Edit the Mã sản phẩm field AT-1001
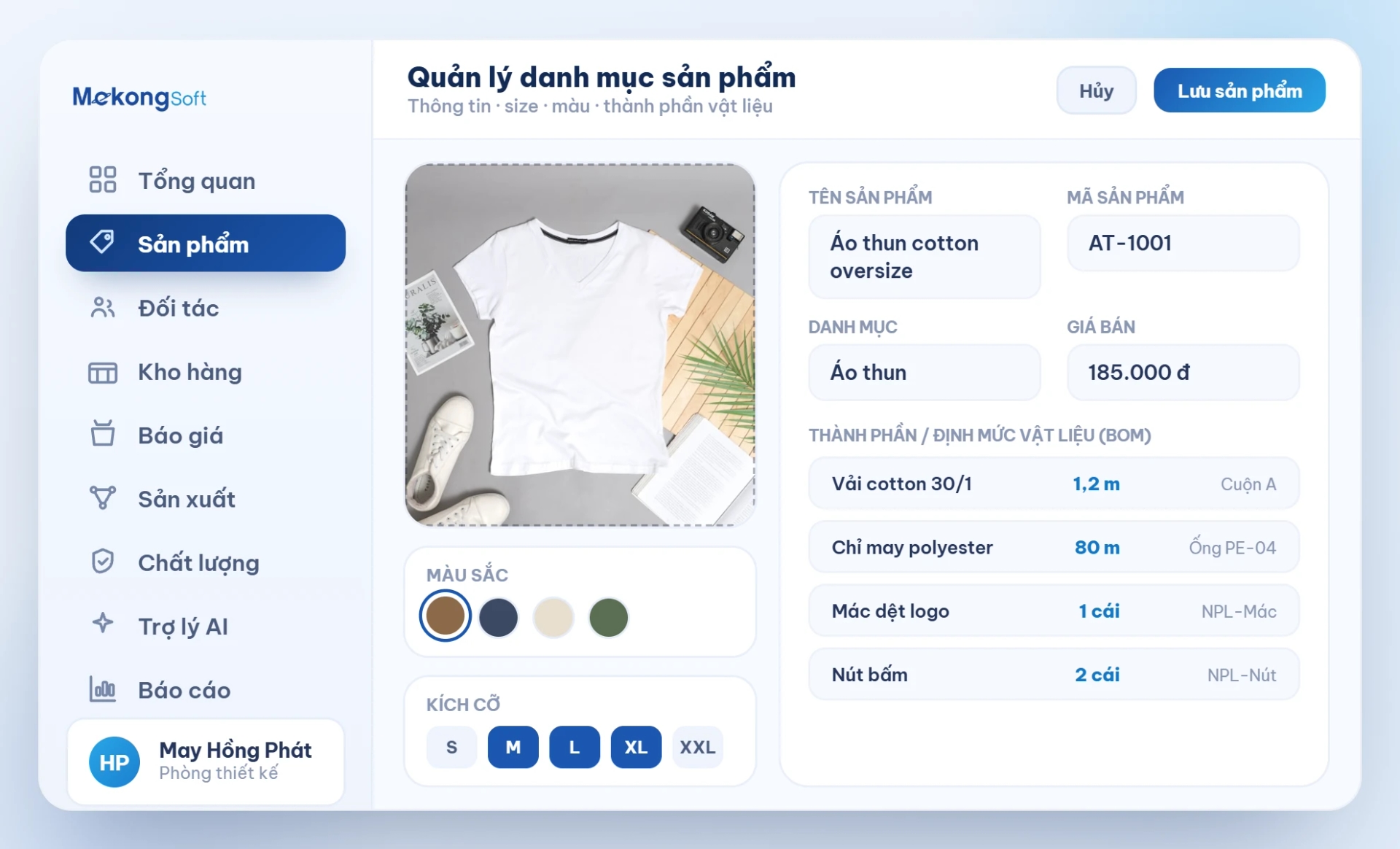Screen dimensions: 1400x849 tap(1183, 243)
